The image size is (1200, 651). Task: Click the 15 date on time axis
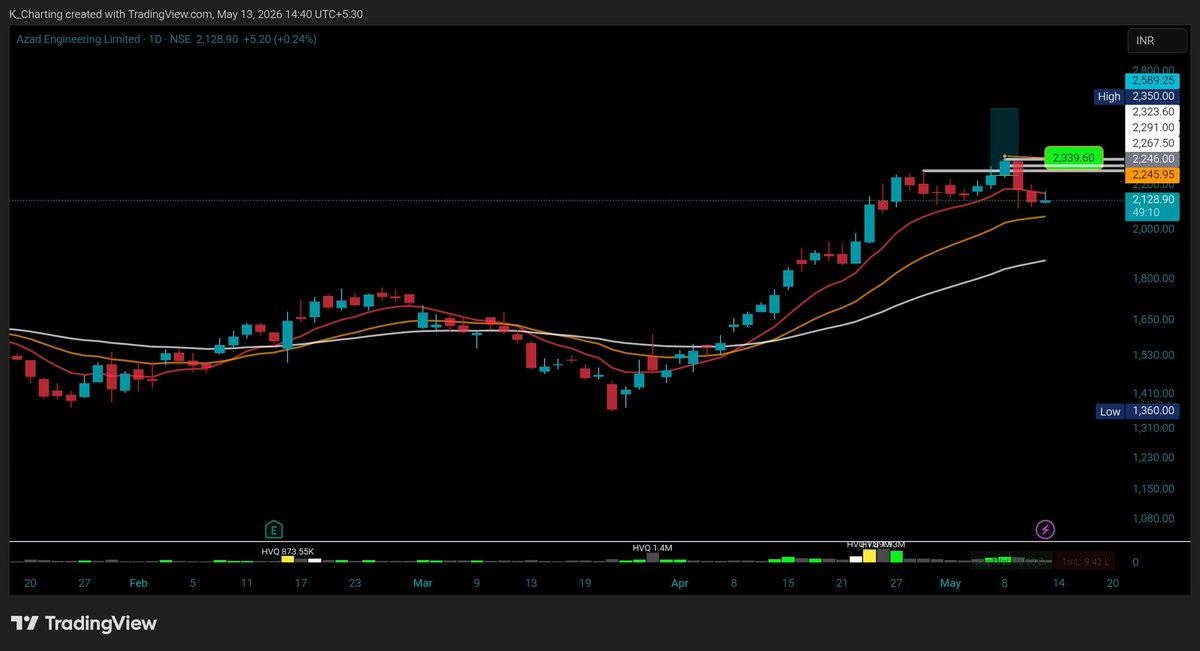[x=788, y=582]
